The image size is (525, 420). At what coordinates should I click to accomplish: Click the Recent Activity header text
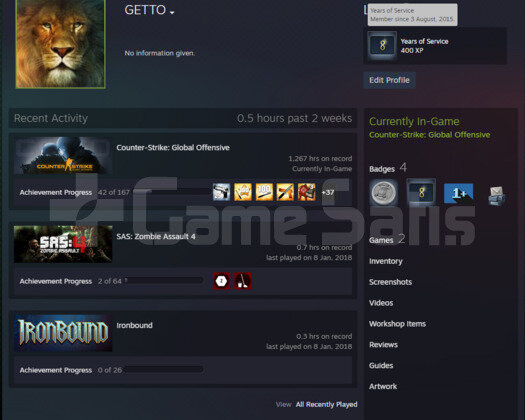pyautogui.click(x=51, y=118)
